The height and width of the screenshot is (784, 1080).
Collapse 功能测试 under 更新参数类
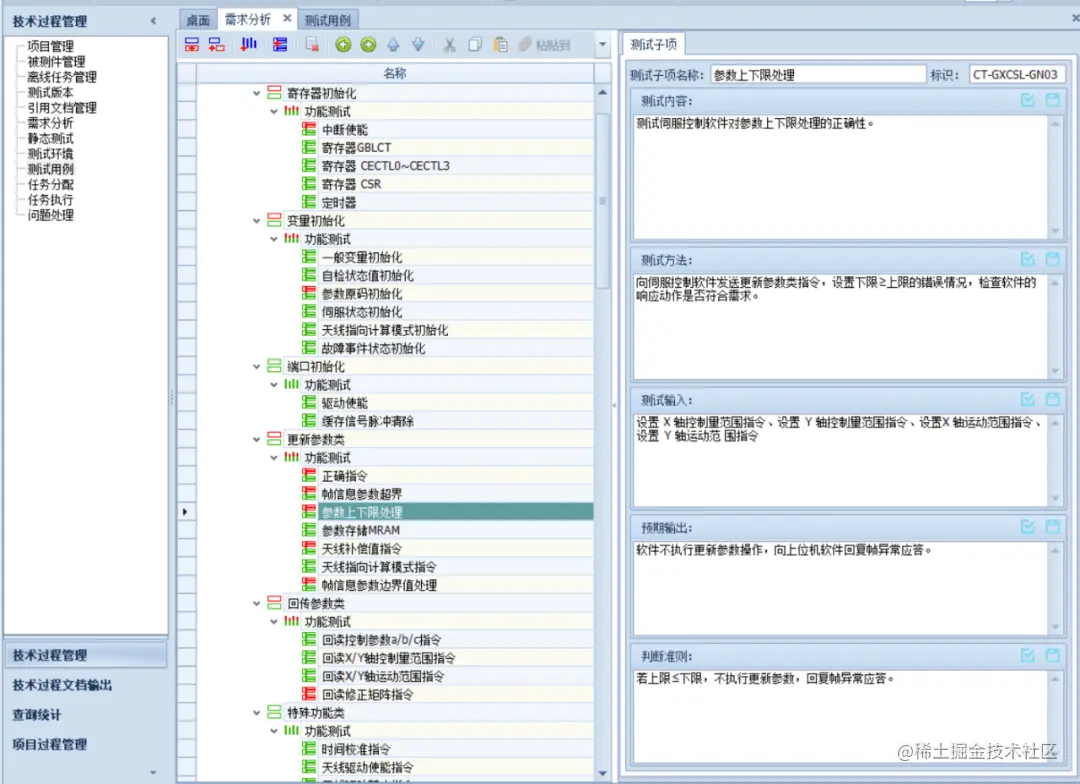(273, 457)
